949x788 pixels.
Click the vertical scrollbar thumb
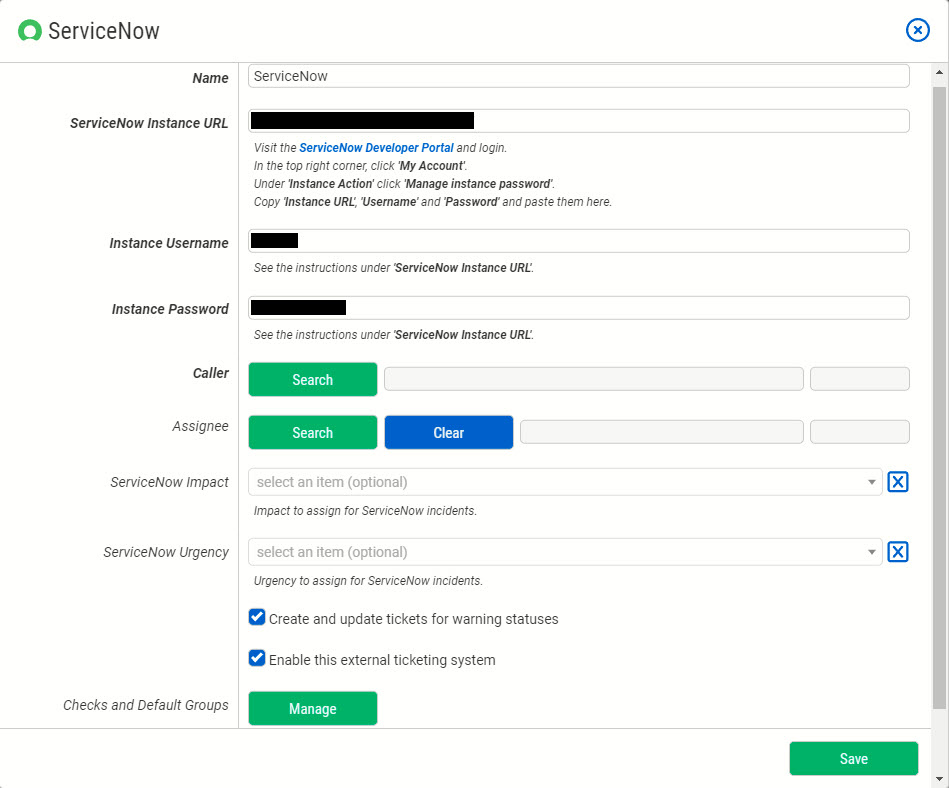939,400
